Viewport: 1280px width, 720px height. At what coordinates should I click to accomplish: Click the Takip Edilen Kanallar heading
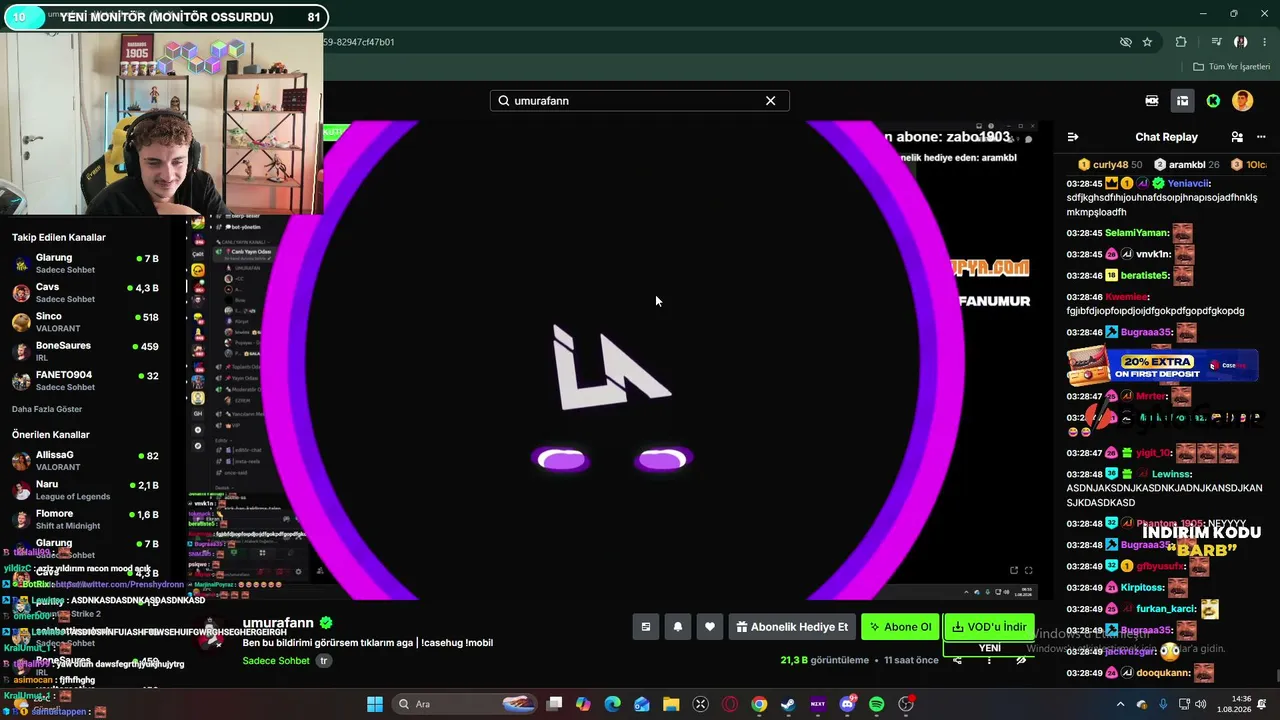pyautogui.click(x=59, y=238)
